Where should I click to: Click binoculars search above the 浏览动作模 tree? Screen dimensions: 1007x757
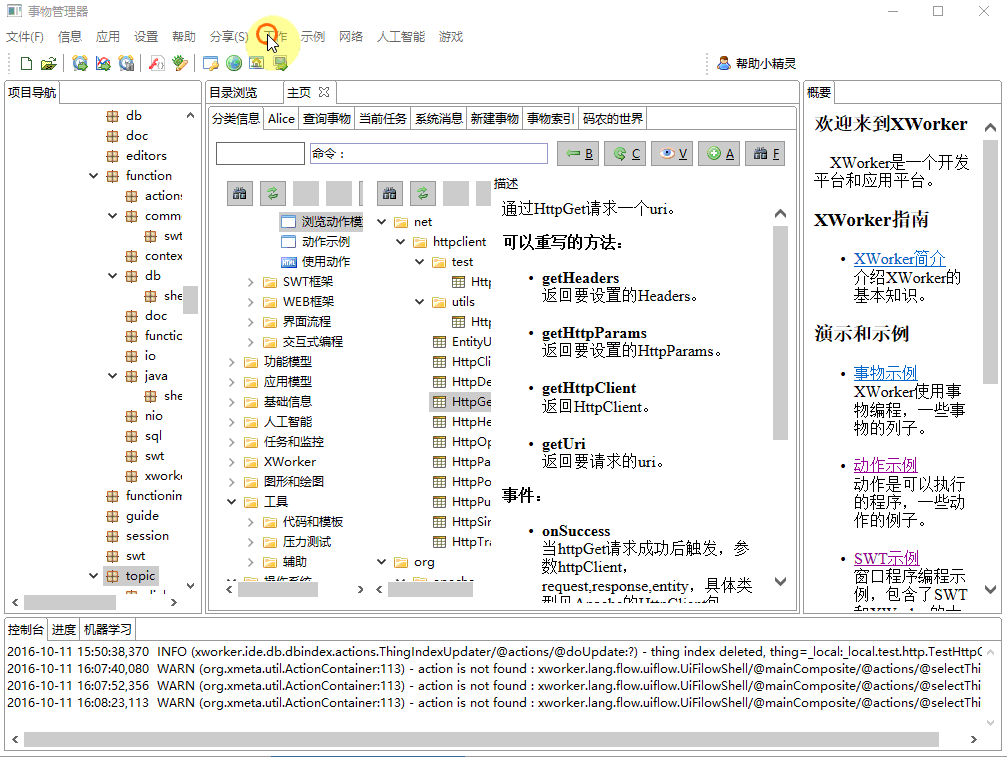tap(240, 193)
